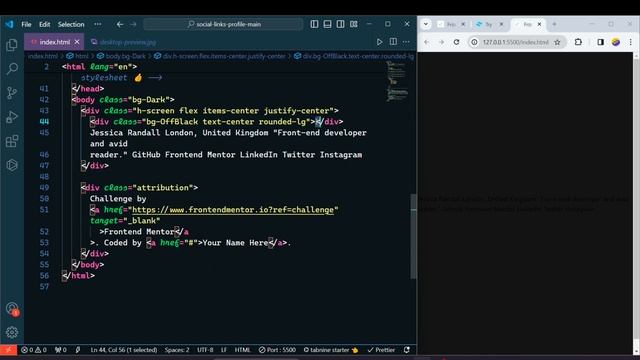Image resolution: width=640 pixels, height=360 pixels.
Task: Toggle the primary sidebar layout icon
Action: (314, 24)
